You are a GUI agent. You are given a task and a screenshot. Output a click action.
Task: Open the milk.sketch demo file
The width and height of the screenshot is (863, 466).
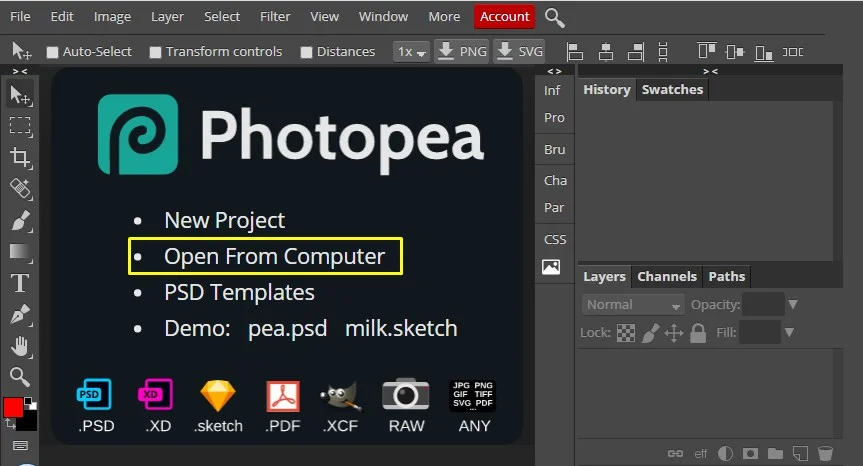pos(401,328)
